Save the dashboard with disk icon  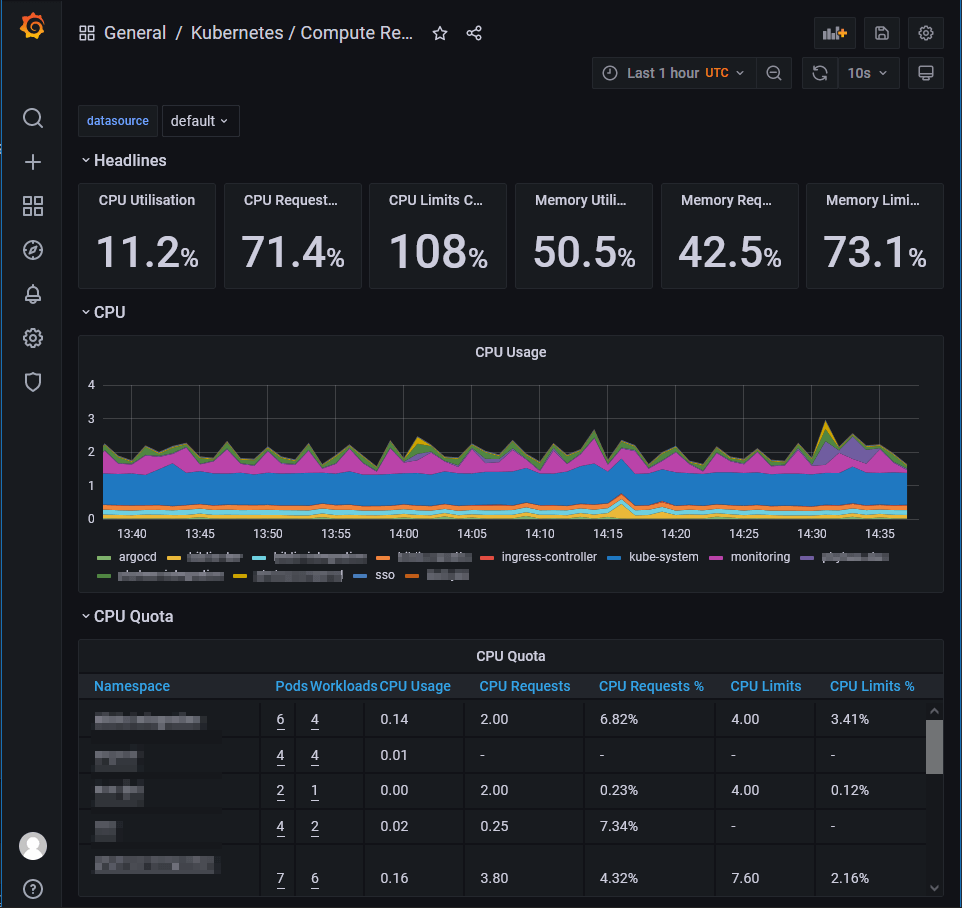882,33
